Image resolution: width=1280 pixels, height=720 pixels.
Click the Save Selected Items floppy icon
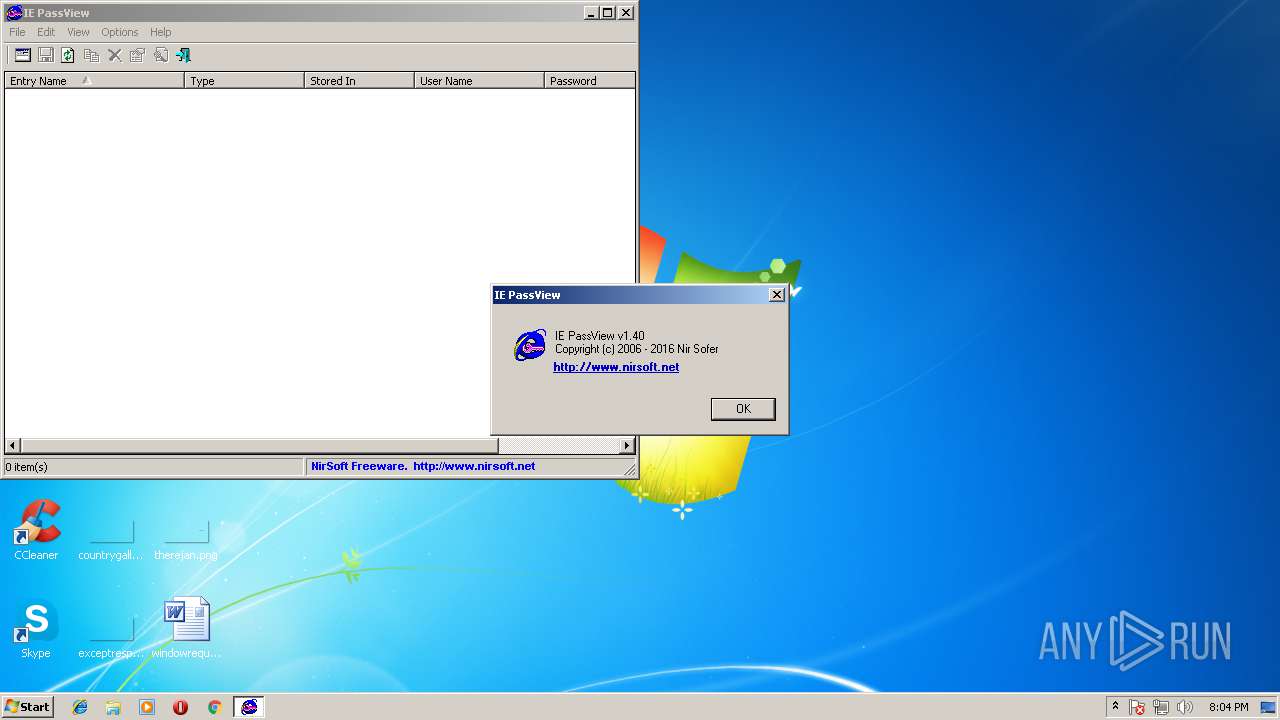tap(45, 55)
